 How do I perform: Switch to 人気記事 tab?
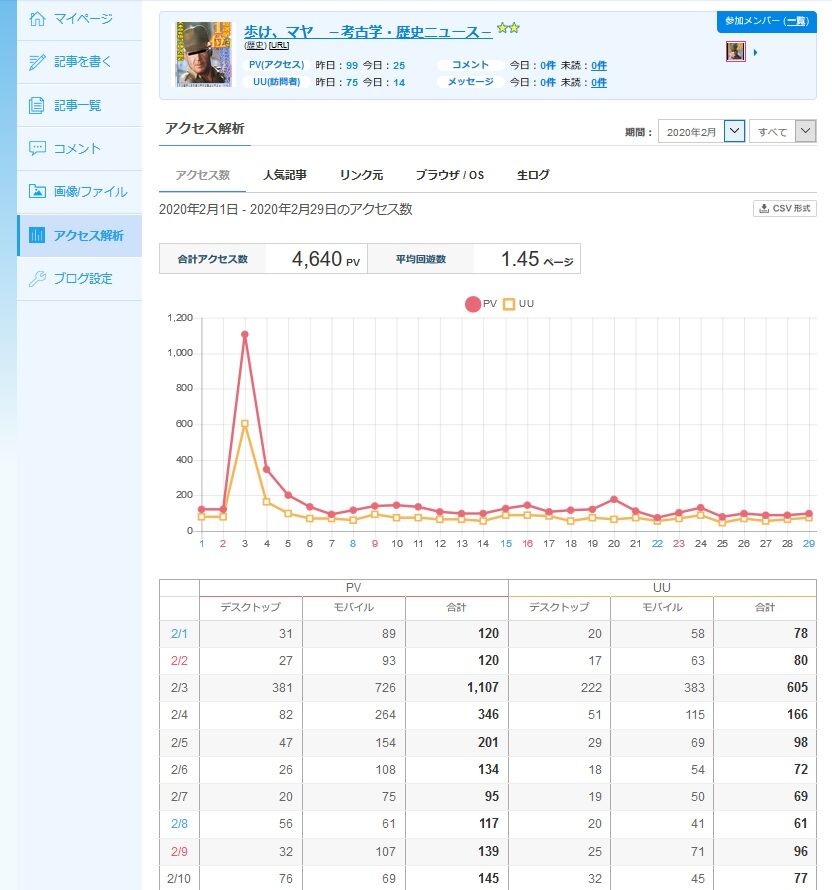pos(285,175)
